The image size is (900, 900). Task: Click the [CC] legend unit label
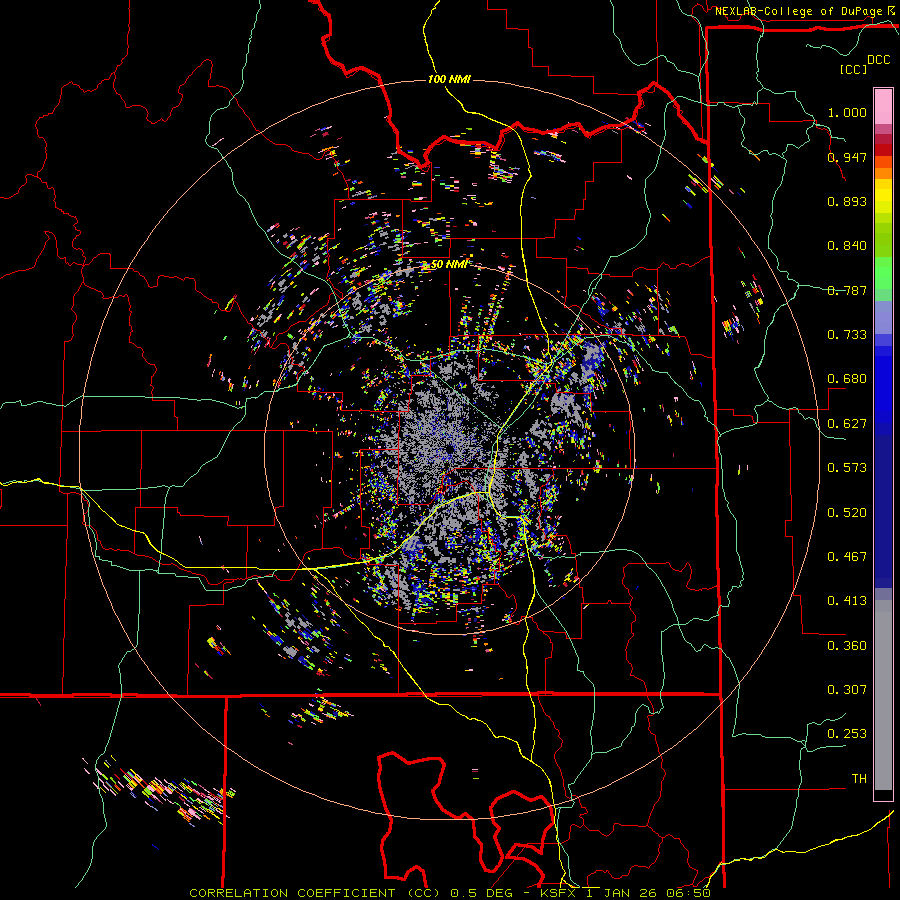click(854, 69)
